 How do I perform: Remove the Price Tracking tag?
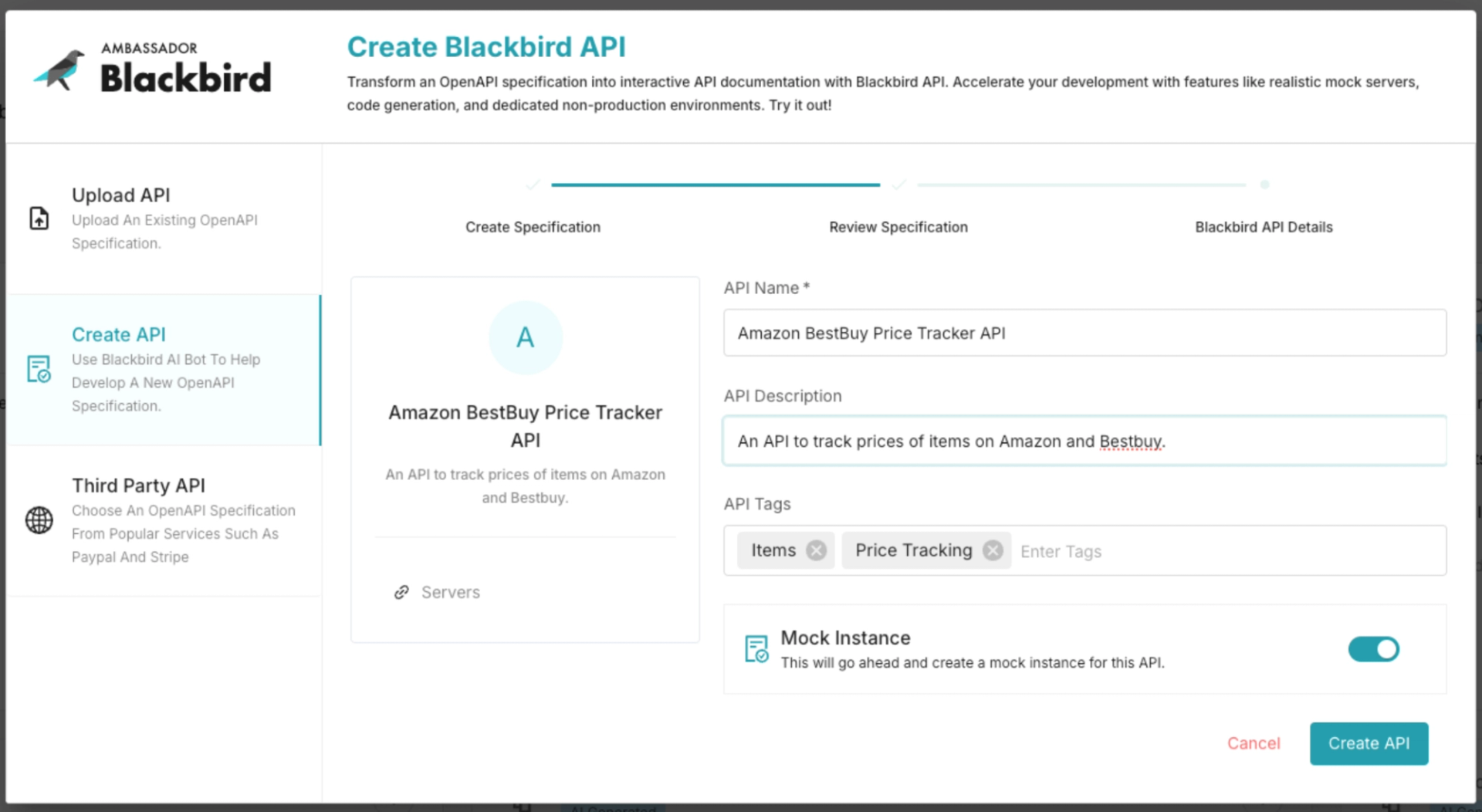(993, 550)
